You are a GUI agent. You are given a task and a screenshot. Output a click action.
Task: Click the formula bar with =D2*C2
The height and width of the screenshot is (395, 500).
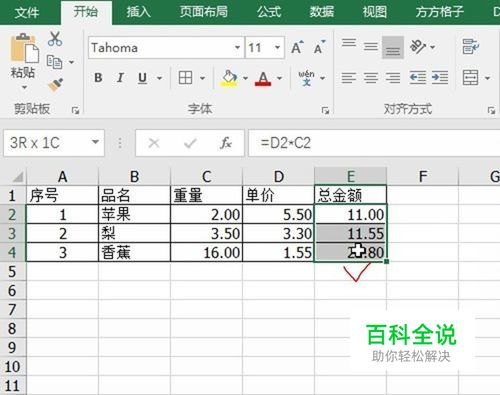point(374,143)
